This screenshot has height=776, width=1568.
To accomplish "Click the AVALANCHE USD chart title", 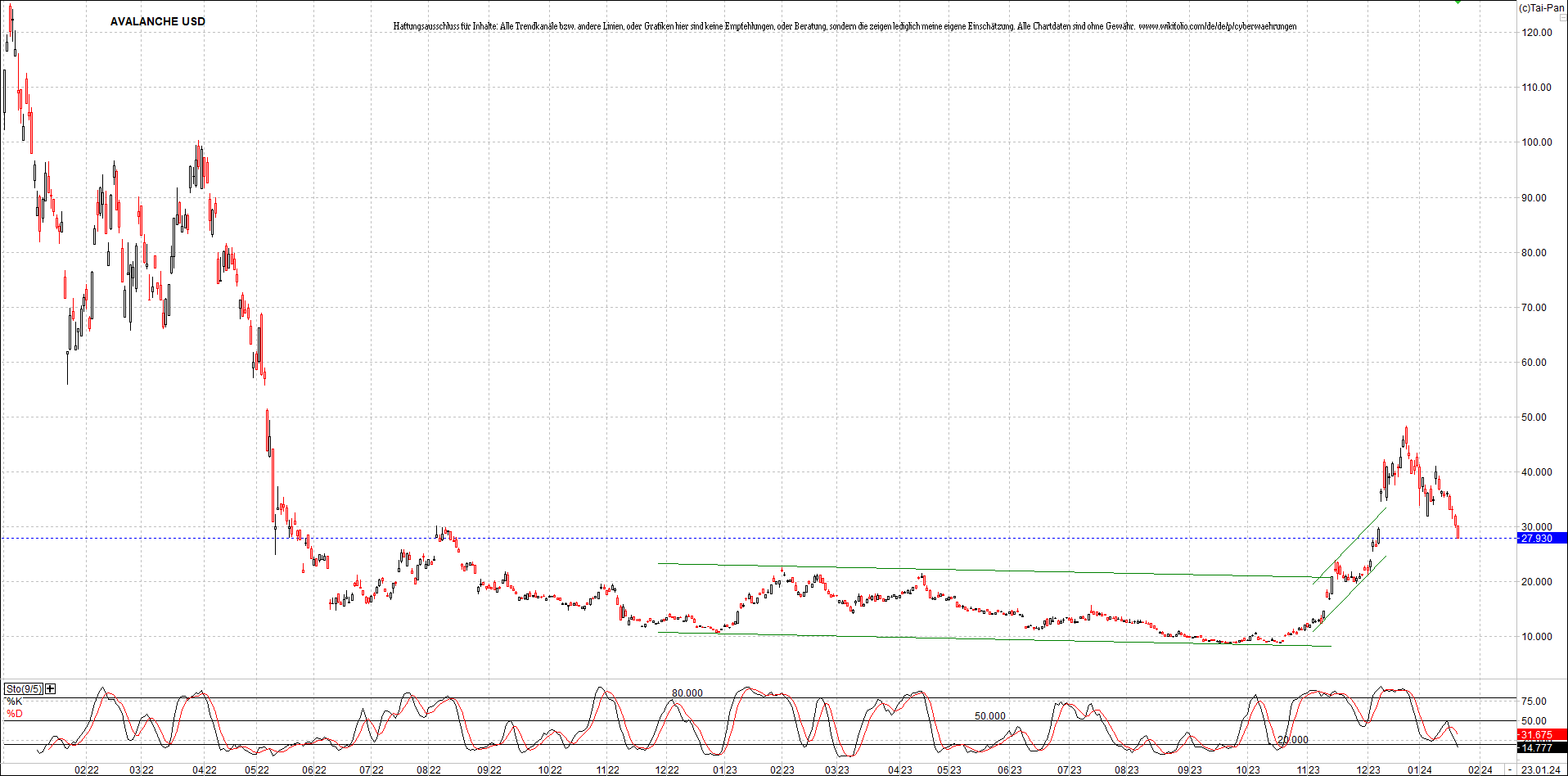I will [x=158, y=21].
